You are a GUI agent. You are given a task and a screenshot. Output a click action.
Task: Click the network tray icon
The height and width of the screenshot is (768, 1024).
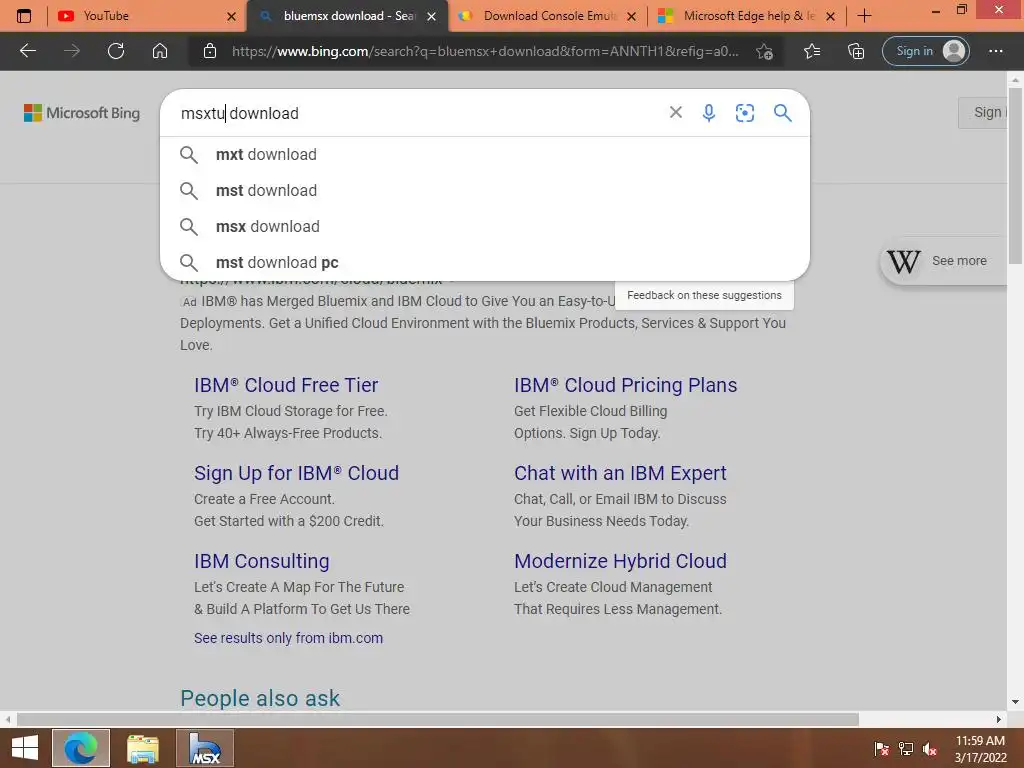[906, 749]
